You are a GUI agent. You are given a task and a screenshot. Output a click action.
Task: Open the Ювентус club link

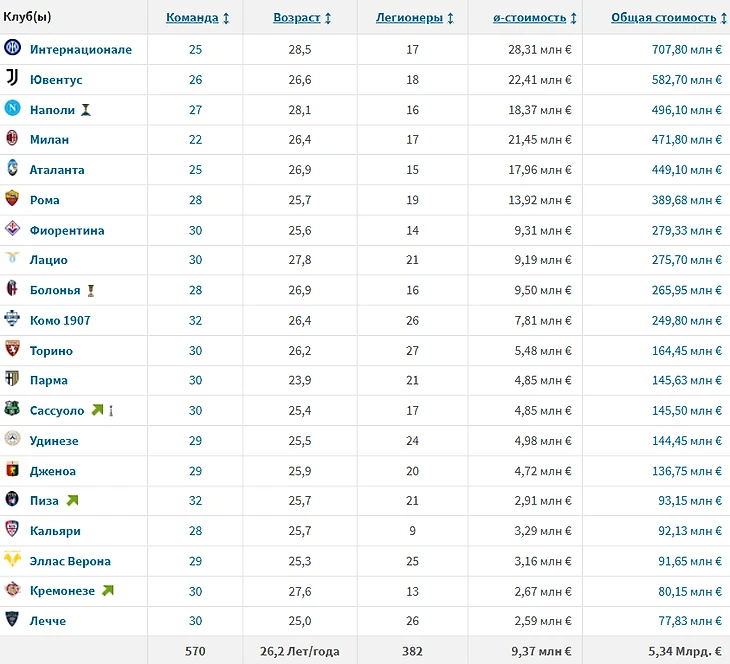coord(56,80)
